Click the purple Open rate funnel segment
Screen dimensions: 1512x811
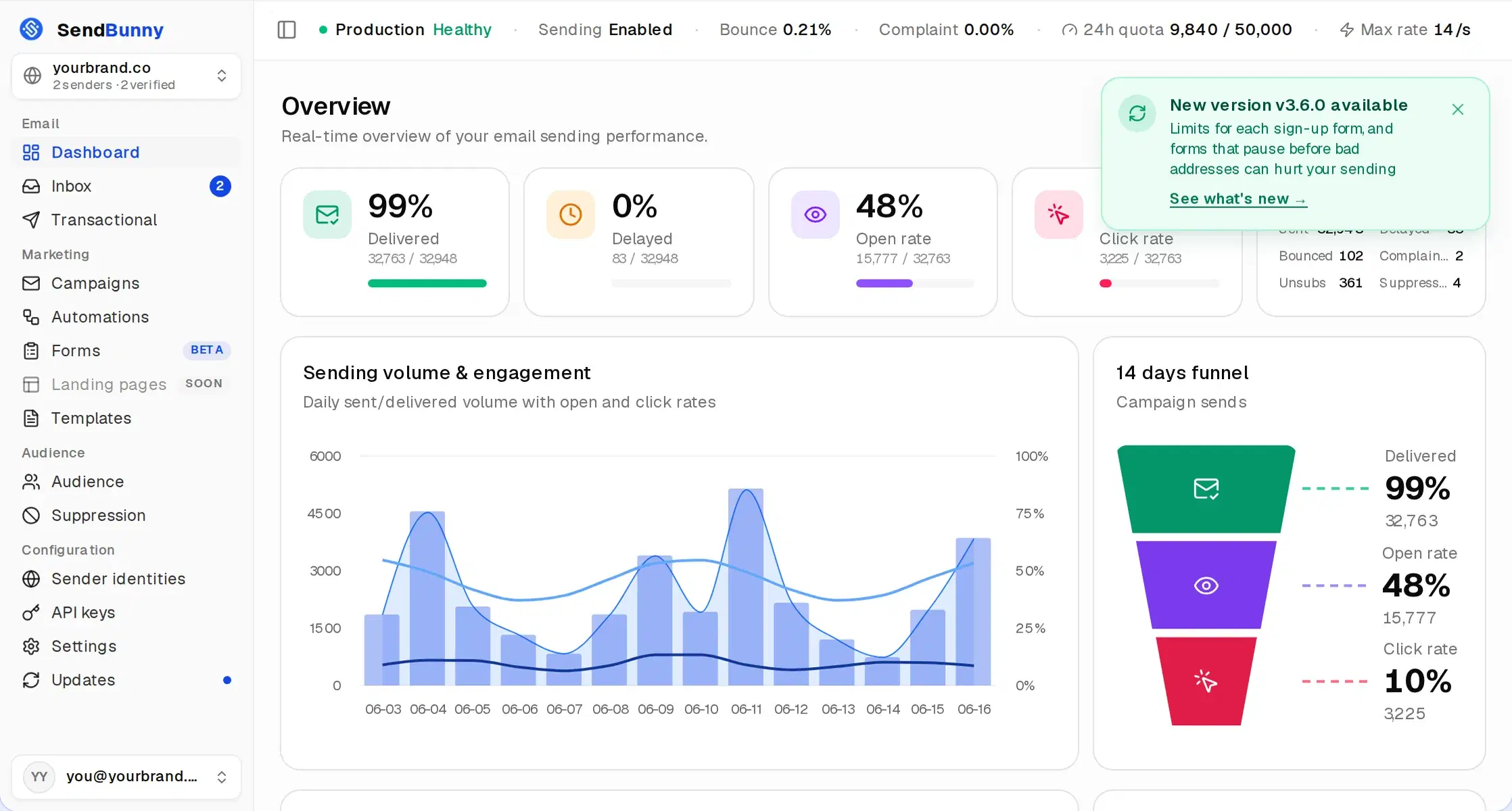tap(1206, 585)
